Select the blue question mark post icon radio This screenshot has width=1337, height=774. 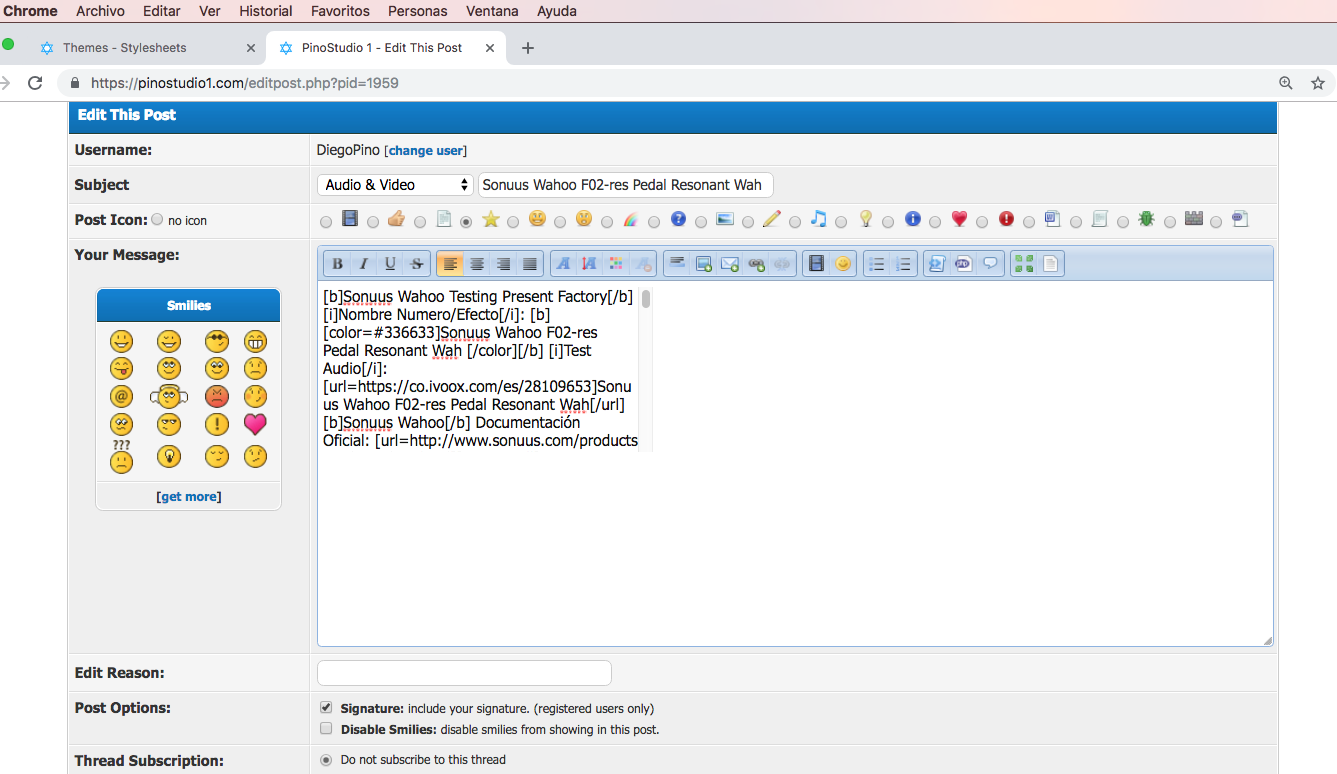[x=654, y=222]
